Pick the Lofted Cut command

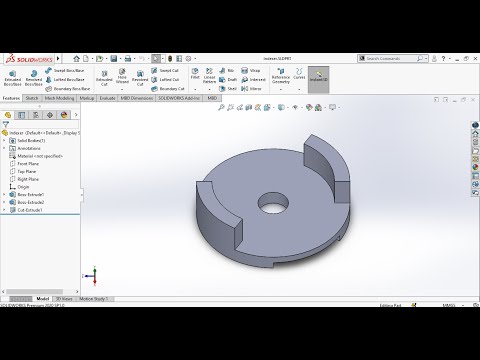pos(165,80)
